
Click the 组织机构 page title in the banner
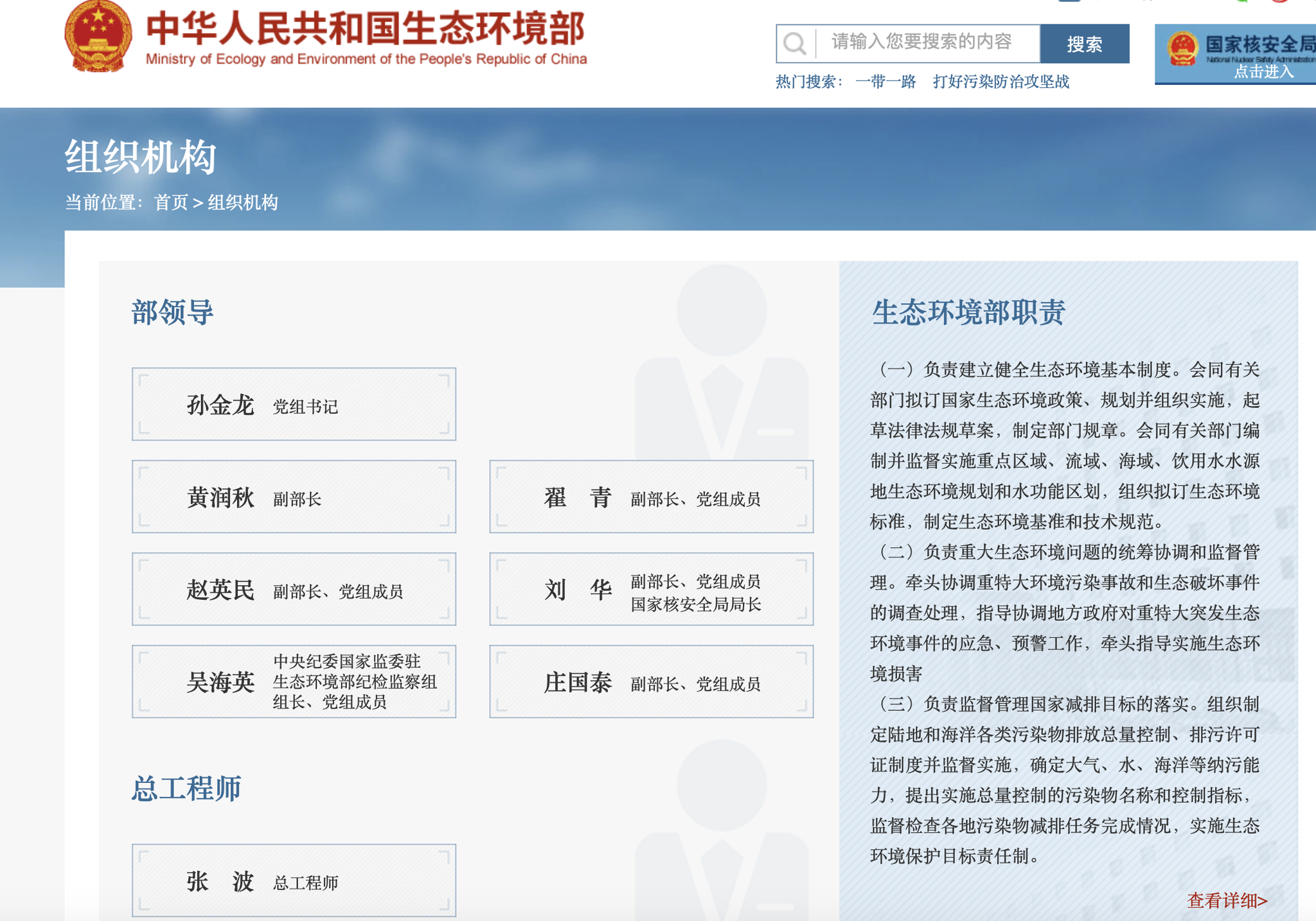tap(140, 157)
